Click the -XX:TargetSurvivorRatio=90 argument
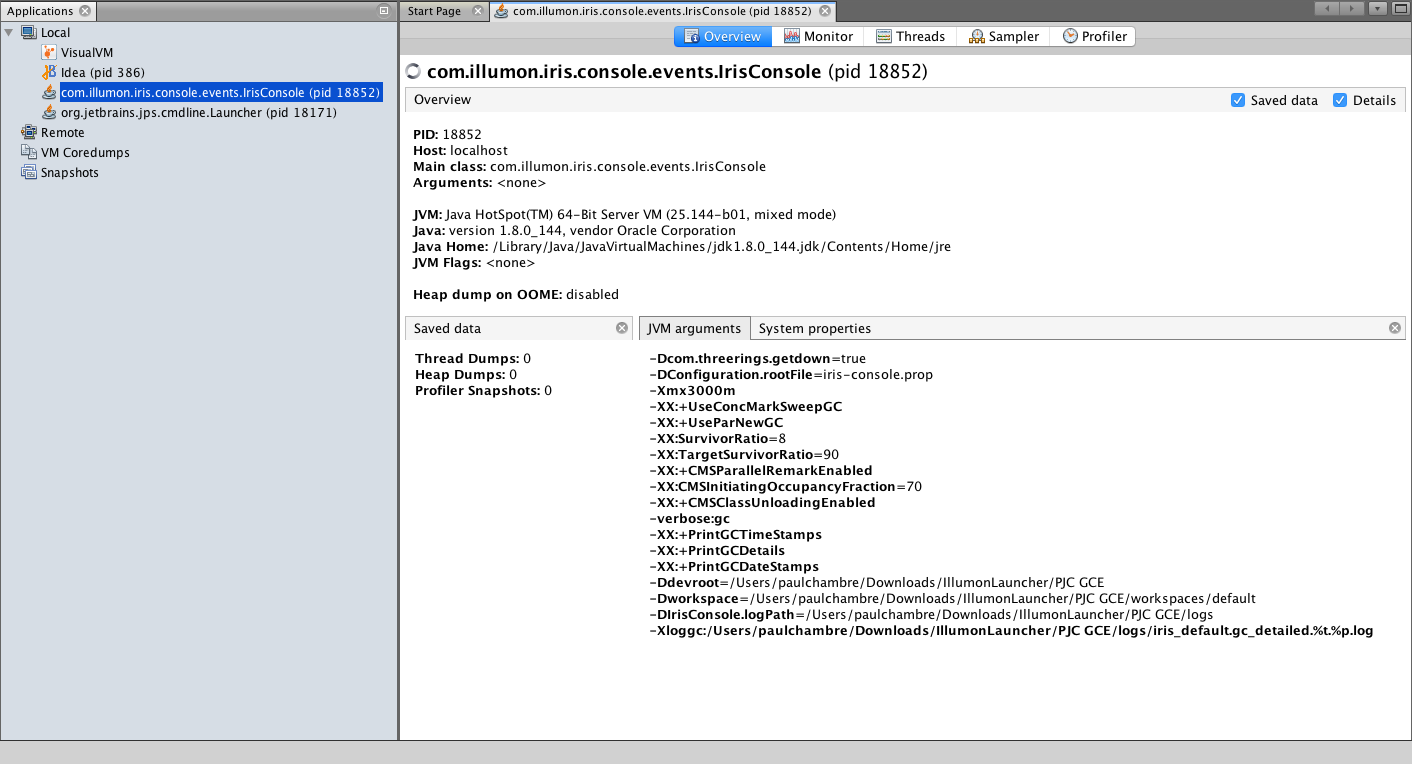 click(744, 454)
